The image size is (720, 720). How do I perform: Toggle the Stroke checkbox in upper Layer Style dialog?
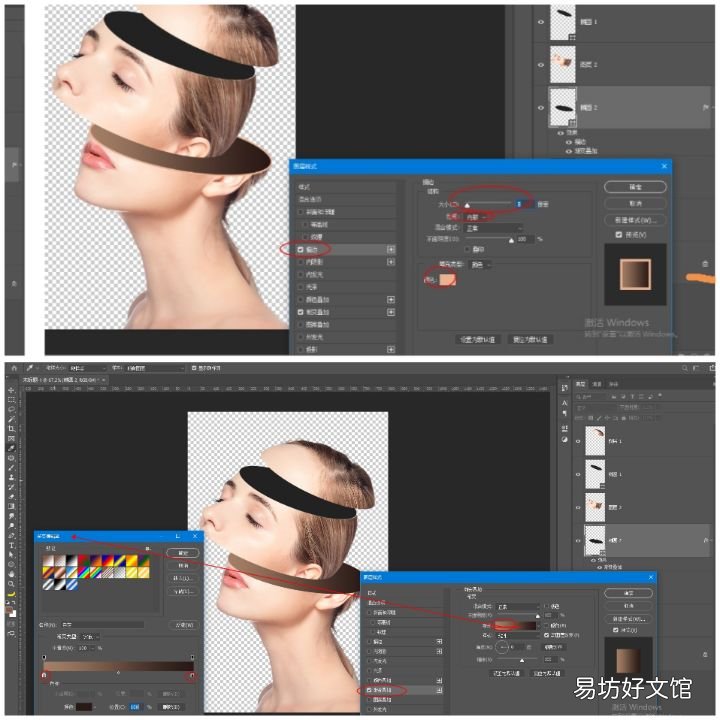[x=300, y=249]
